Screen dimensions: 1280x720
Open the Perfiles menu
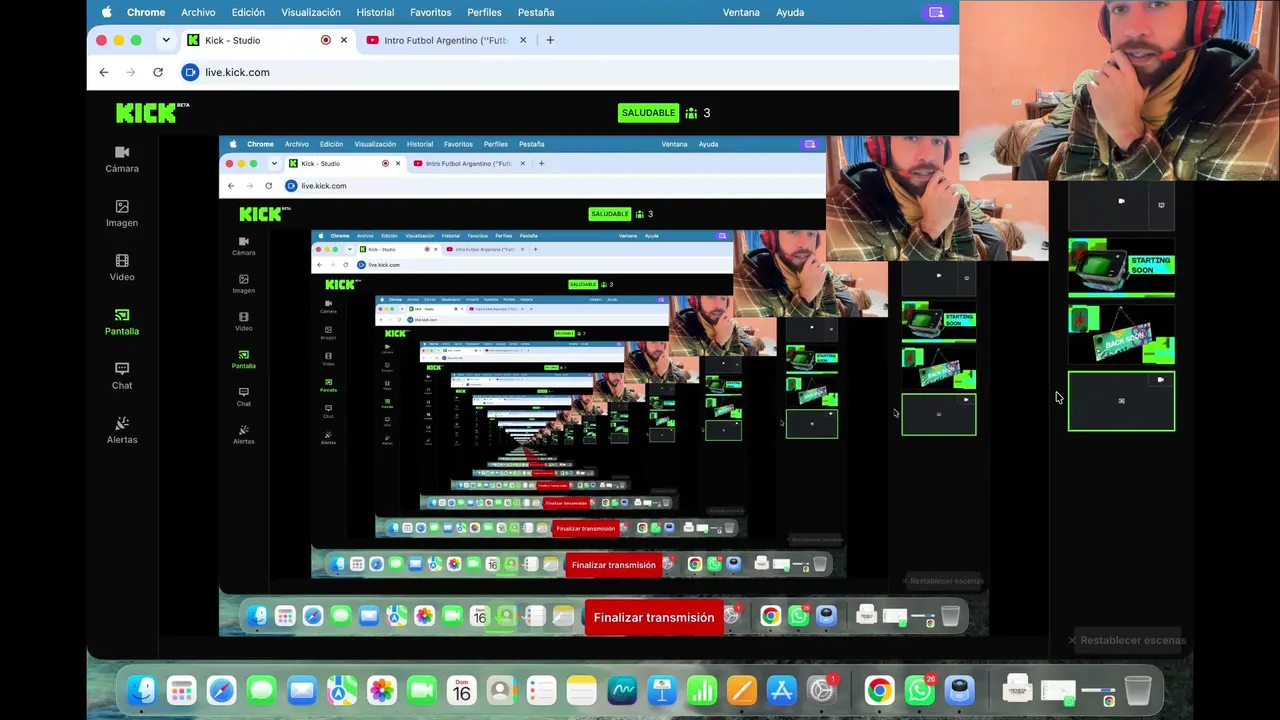pyautogui.click(x=485, y=12)
